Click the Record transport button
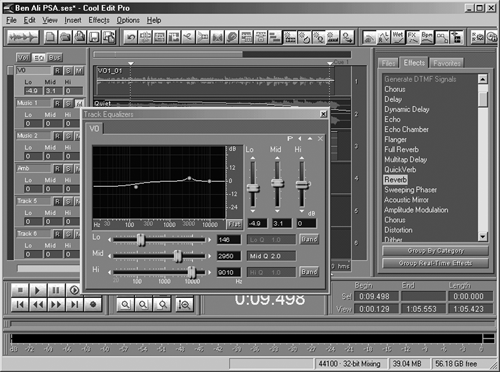 click(x=93, y=305)
